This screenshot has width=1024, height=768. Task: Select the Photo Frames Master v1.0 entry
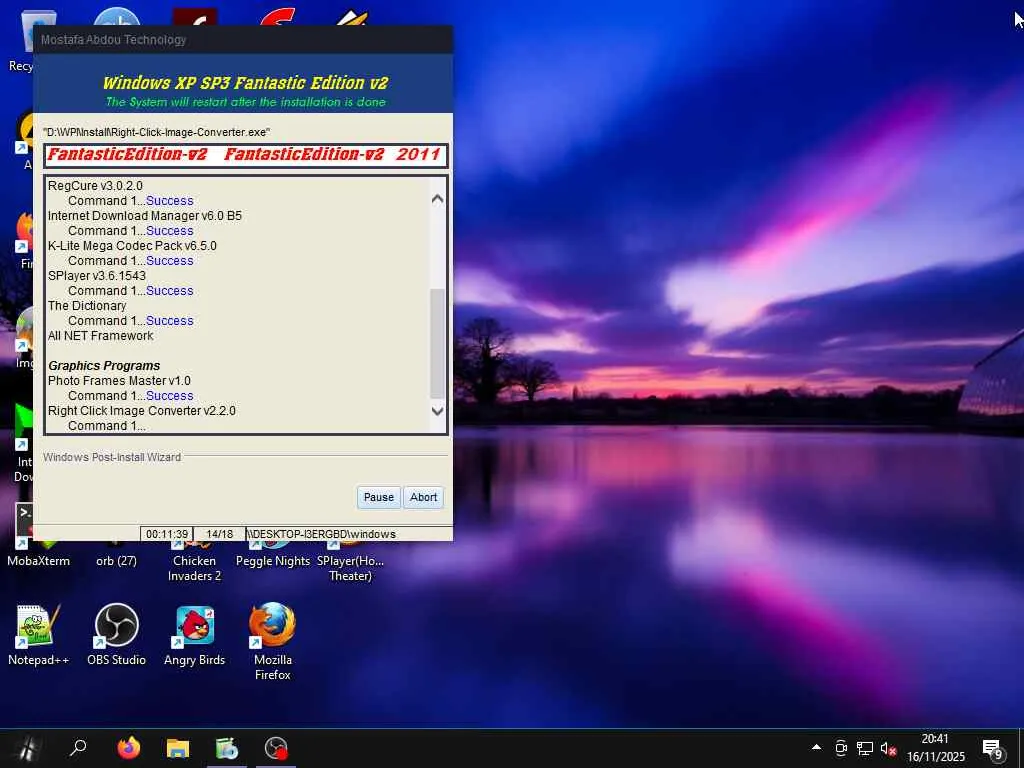(120, 381)
